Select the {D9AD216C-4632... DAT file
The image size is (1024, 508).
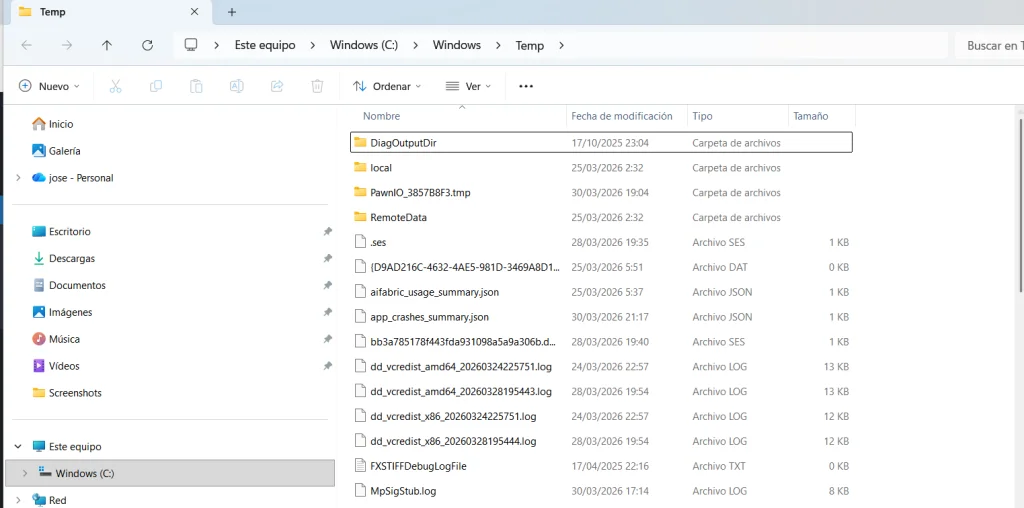(601, 267)
